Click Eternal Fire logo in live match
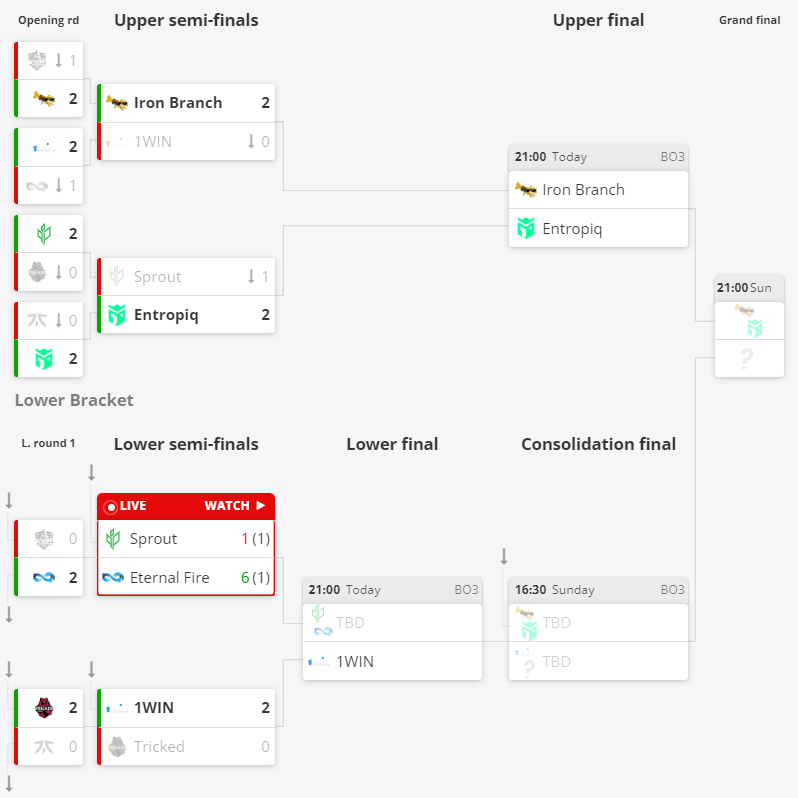The width and height of the screenshot is (798, 798). [113, 578]
